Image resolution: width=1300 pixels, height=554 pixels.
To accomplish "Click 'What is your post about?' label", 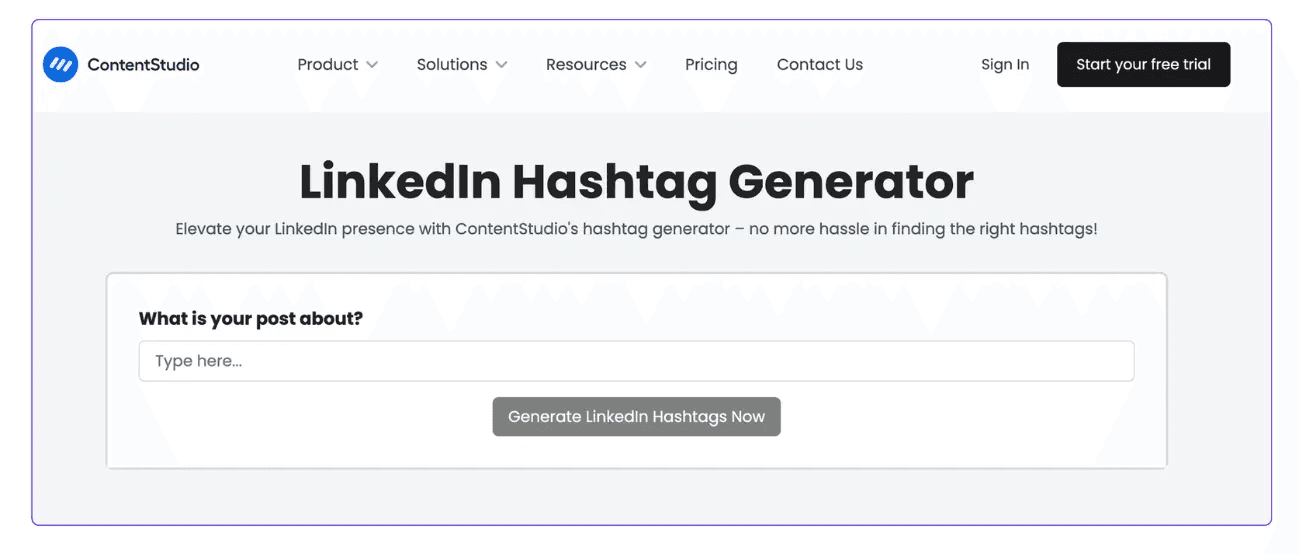I will point(251,319).
